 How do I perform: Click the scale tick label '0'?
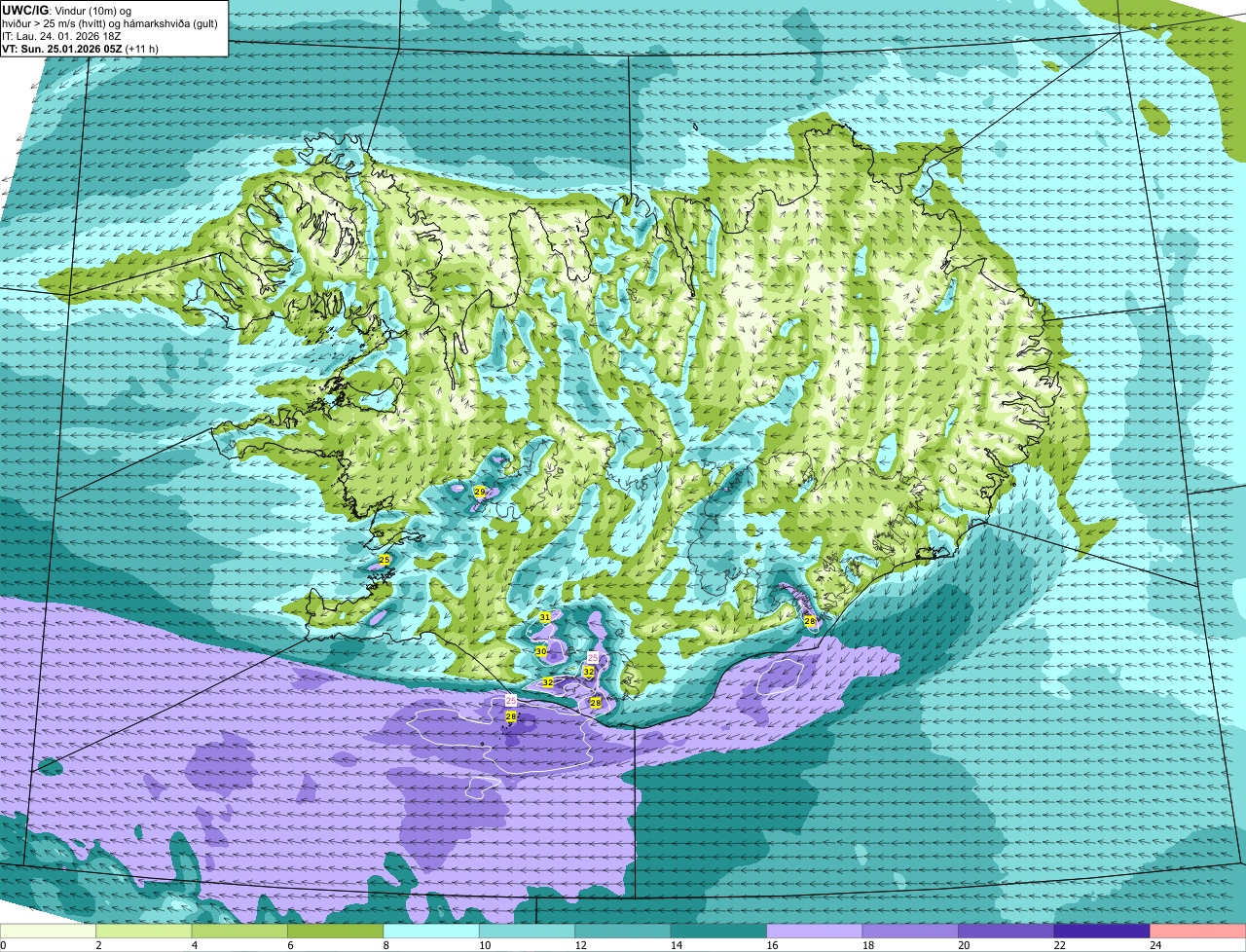(3, 945)
